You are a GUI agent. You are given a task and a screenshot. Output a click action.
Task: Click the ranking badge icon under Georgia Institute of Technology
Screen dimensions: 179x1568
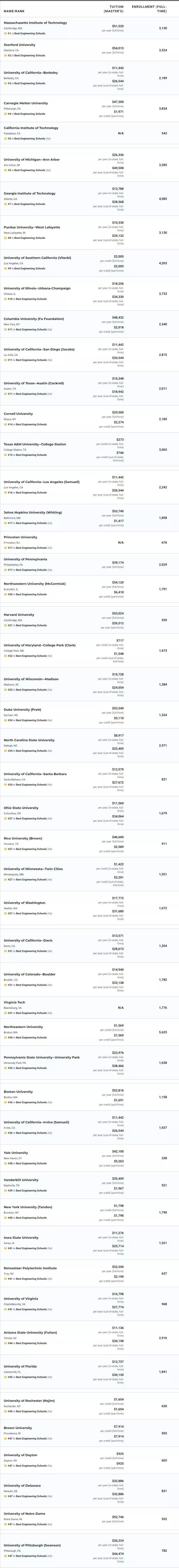click(x=5, y=204)
